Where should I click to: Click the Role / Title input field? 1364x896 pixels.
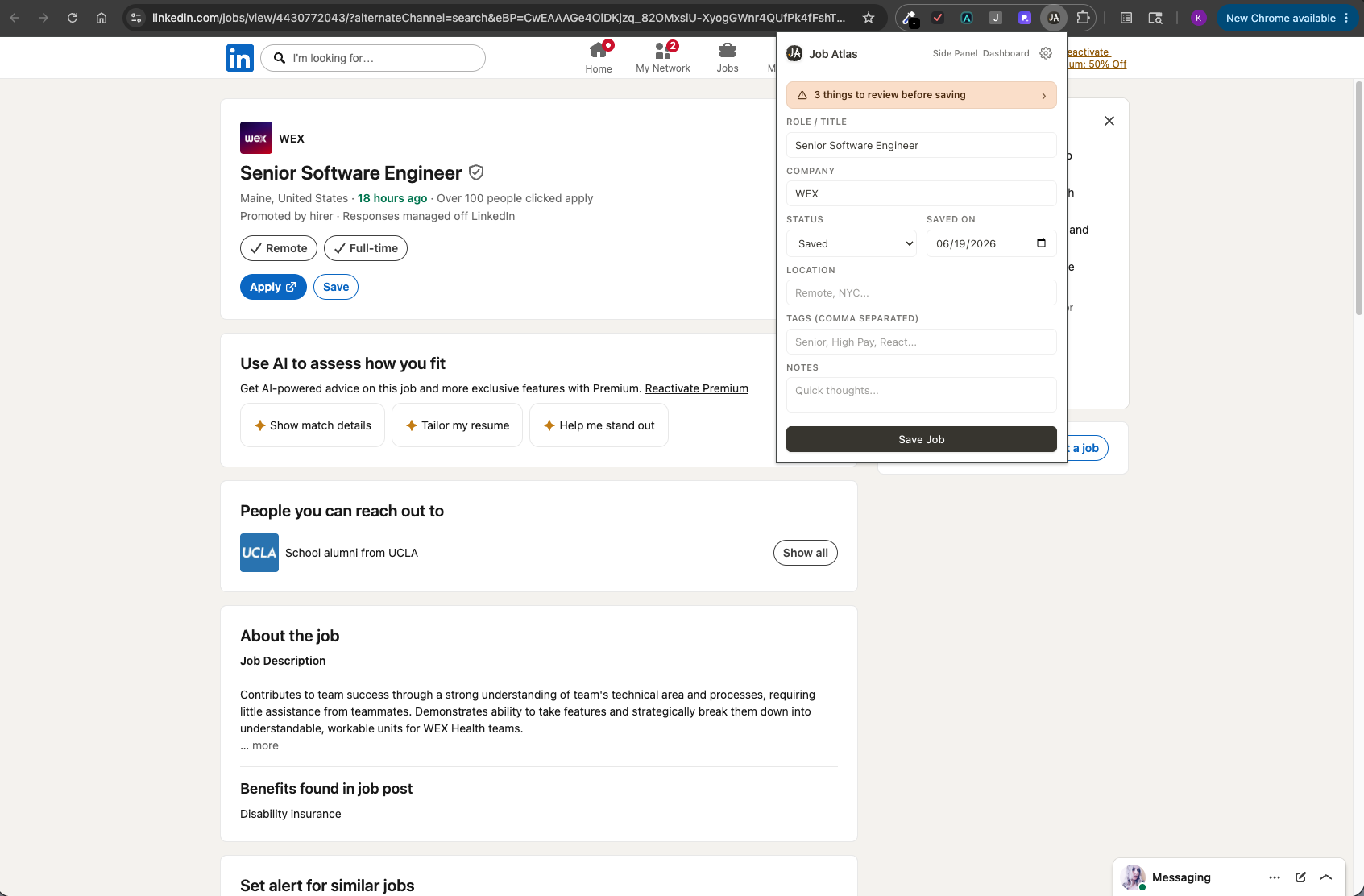coord(921,145)
